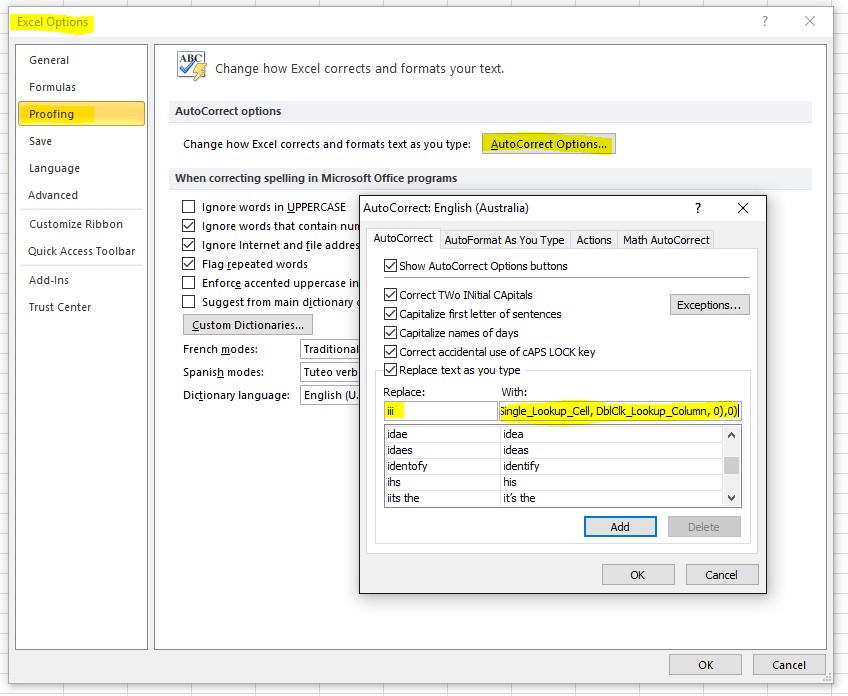Enable Ignore words in UPPERCASE
848x696 pixels.
click(x=188, y=207)
